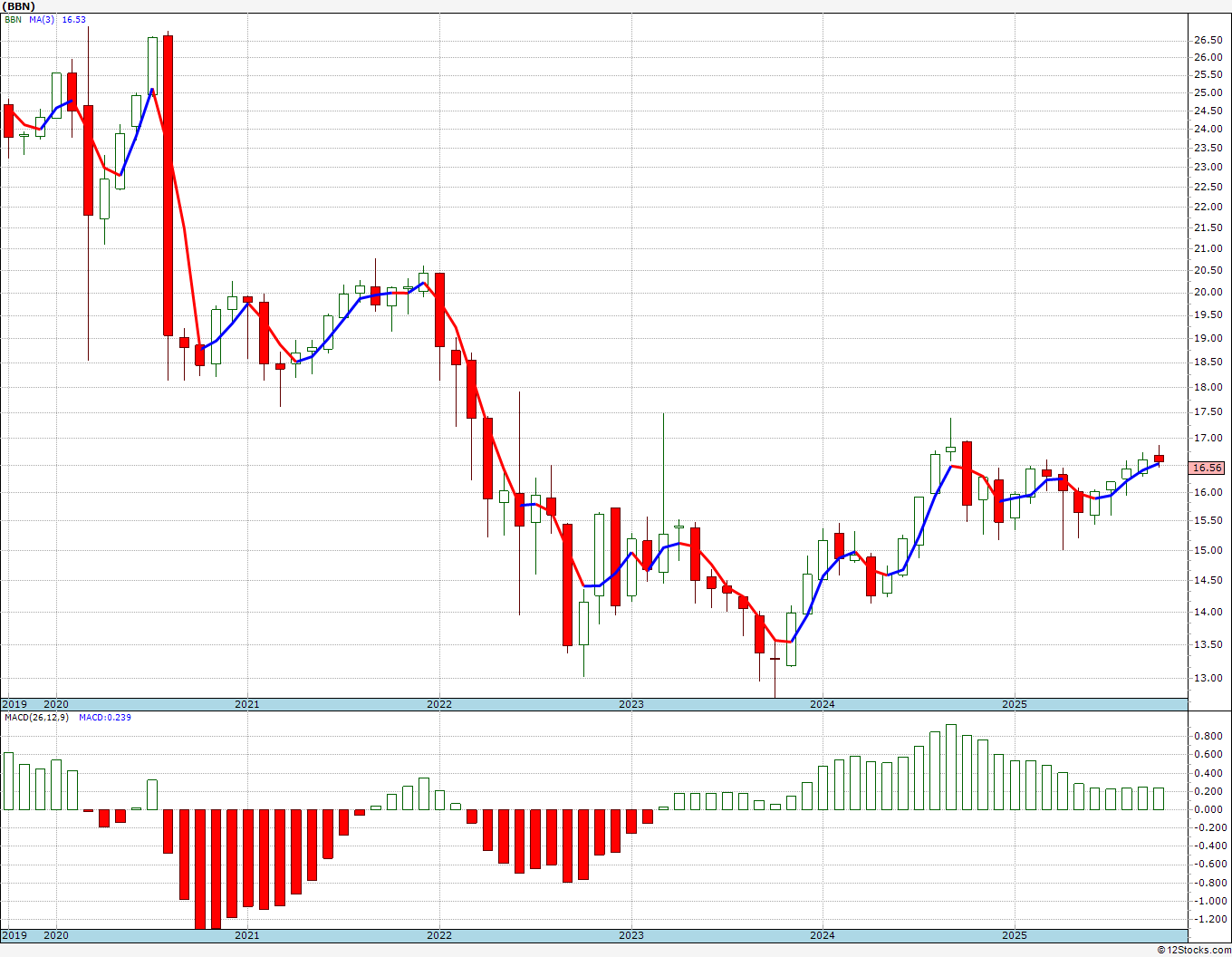Click the 2025 year marker on price axis
Viewport: 1232px width, 957px height.
[x=1015, y=704]
